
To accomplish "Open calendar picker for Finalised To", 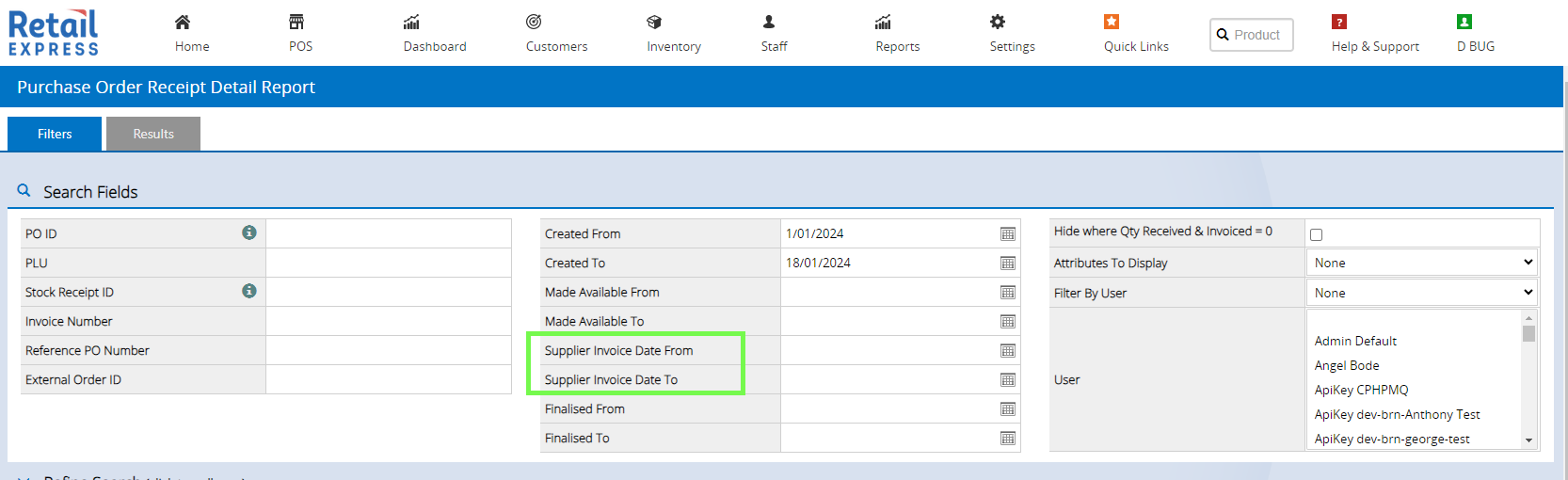I will (1008, 439).
